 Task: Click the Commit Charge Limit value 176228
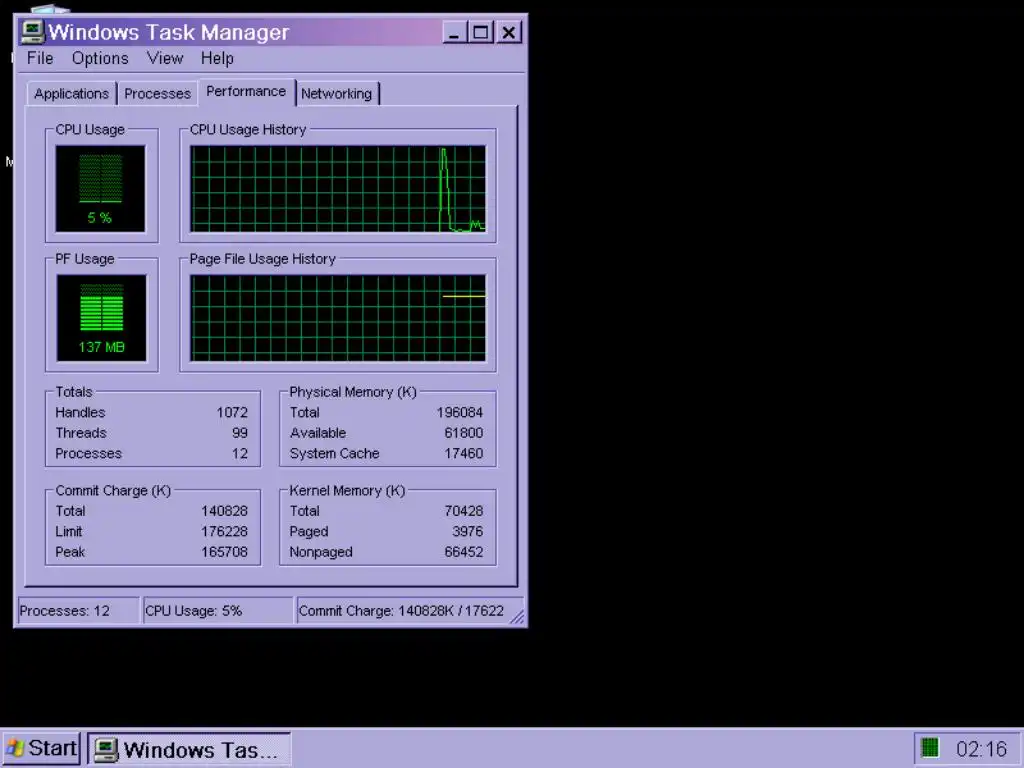tap(225, 532)
